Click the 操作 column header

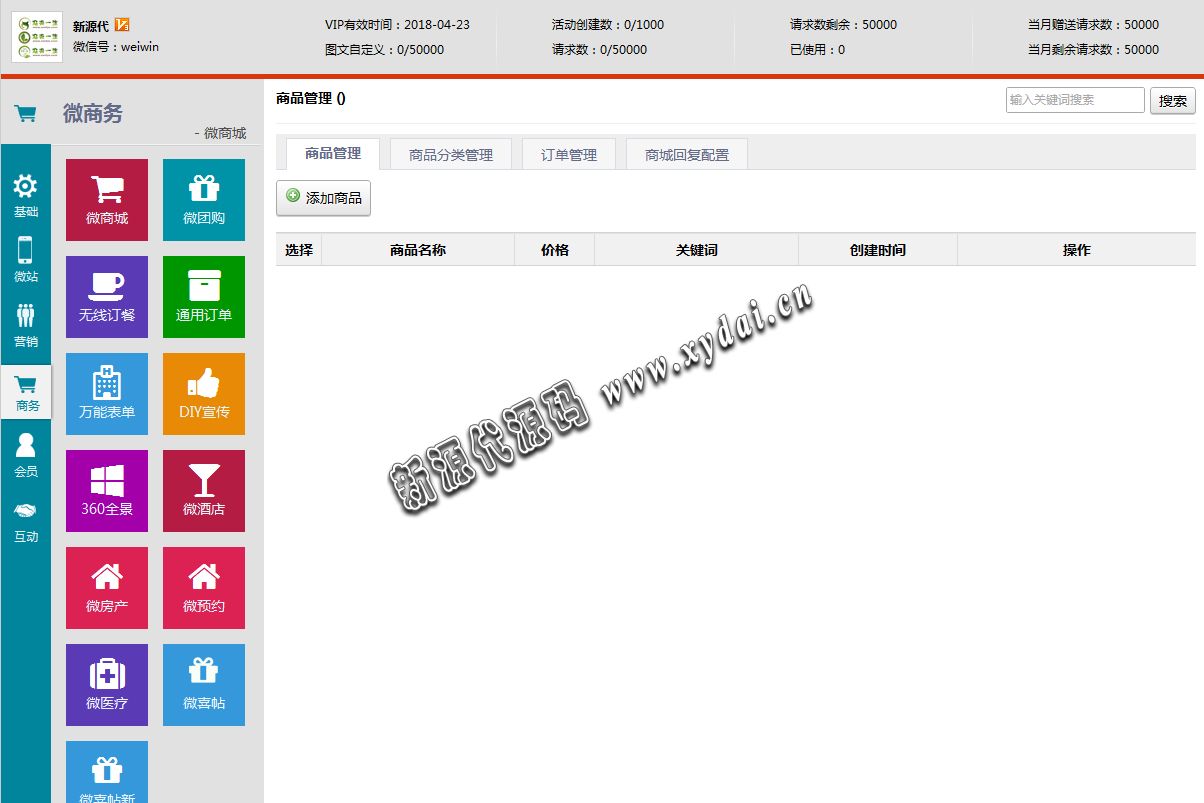tap(1077, 250)
